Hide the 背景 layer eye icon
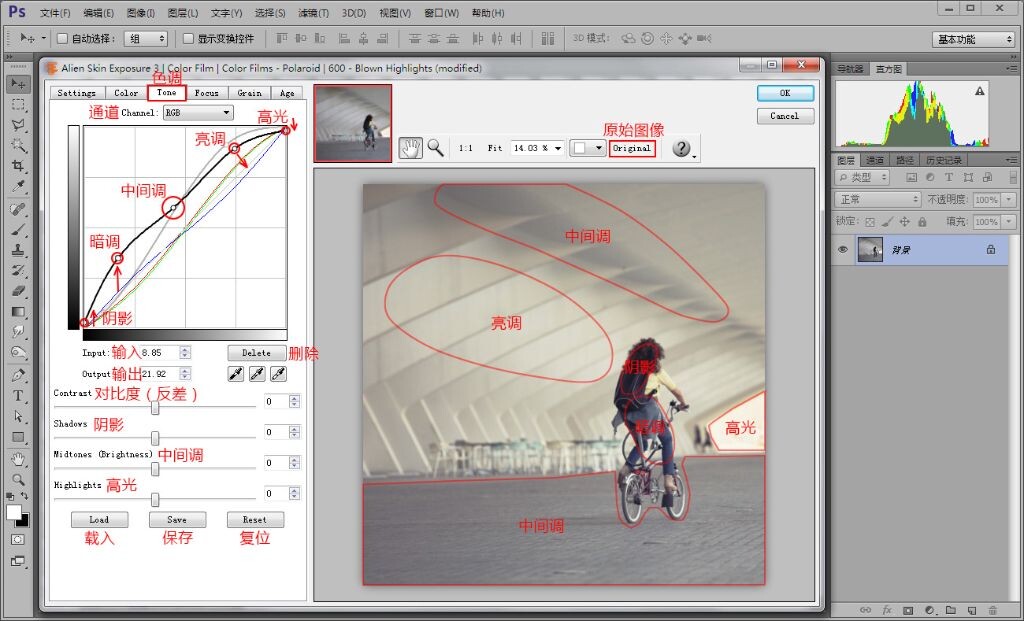This screenshot has height=621, width=1024. pos(842,249)
